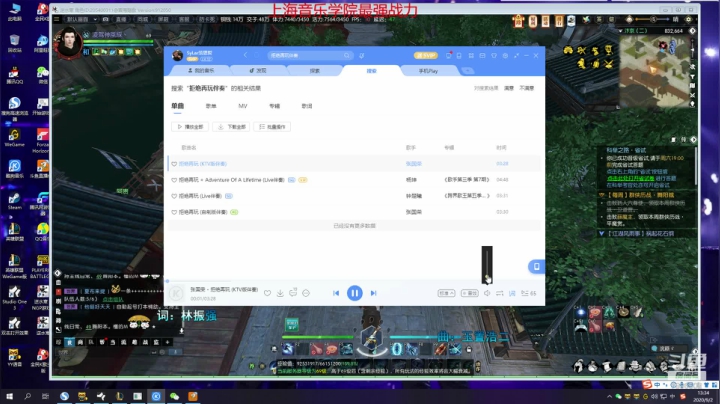Toggle desktop lyrics display icon

click(512, 293)
